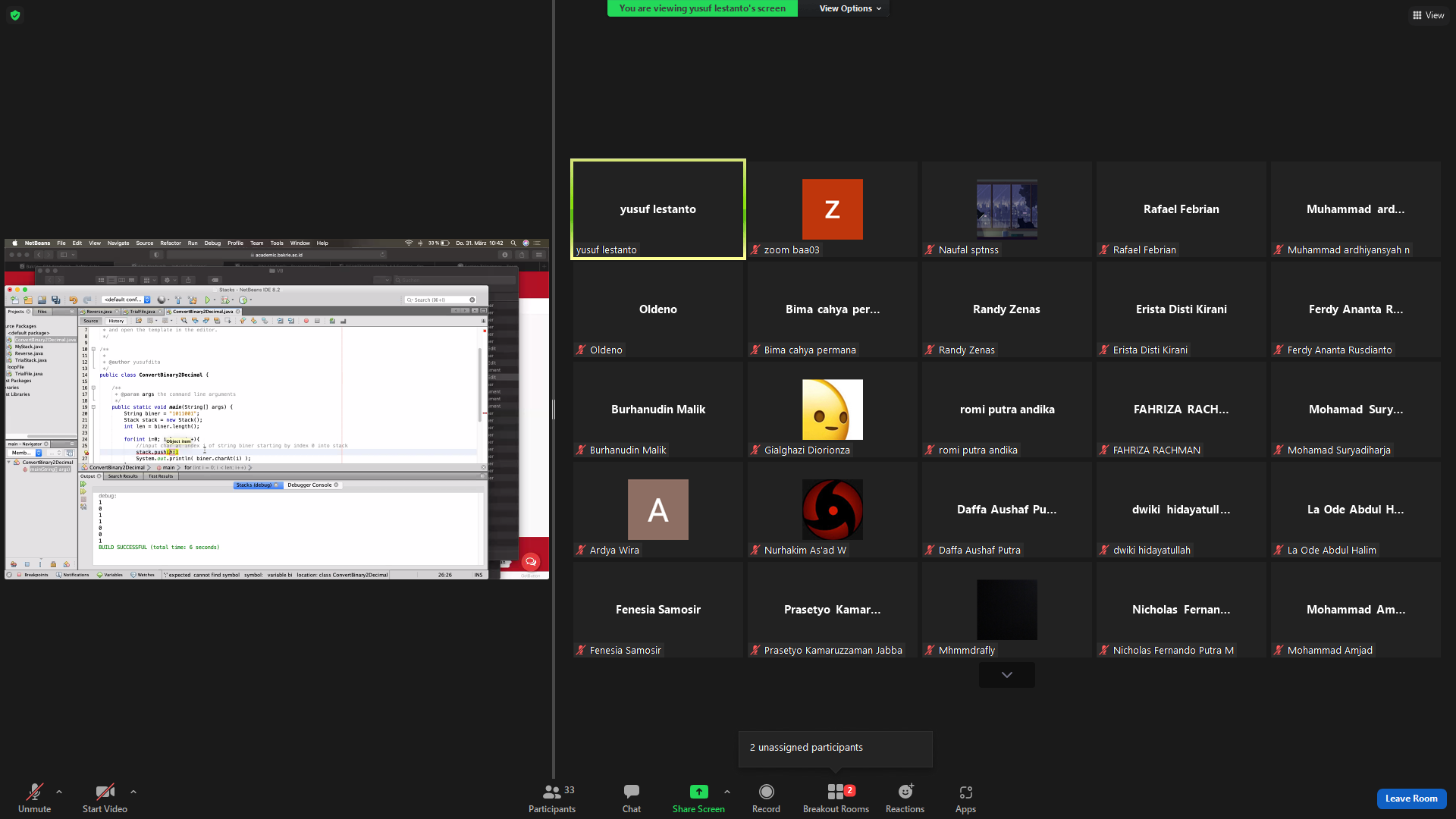Viewport: 1456px width, 819px height.
Task: Click the Unmute microphone icon
Action: click(x=34, y=792)
